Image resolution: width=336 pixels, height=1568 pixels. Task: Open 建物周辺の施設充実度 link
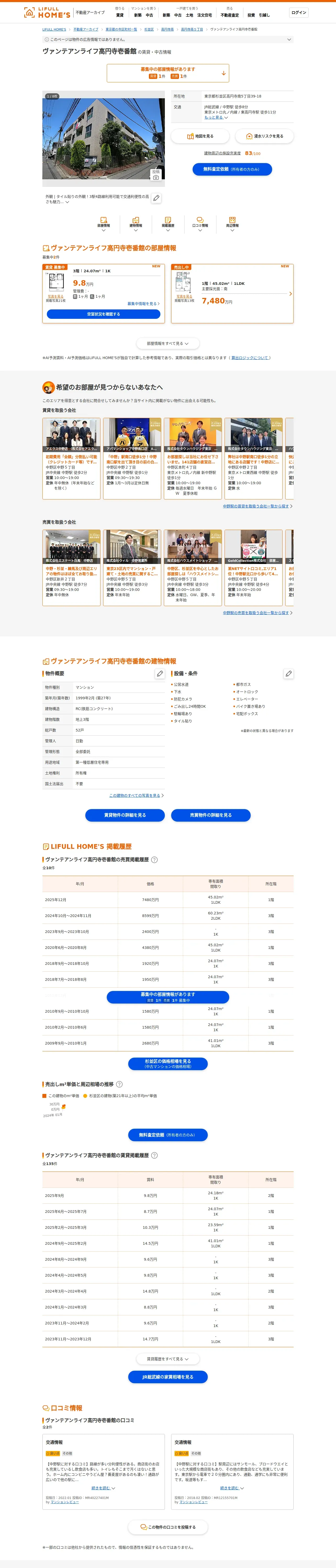point(223,153)
